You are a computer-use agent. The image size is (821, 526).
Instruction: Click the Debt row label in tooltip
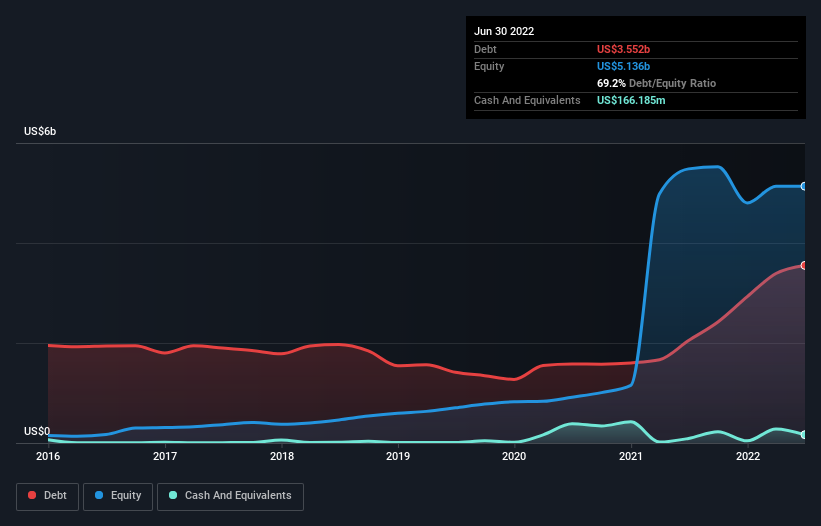click(485, 49)
